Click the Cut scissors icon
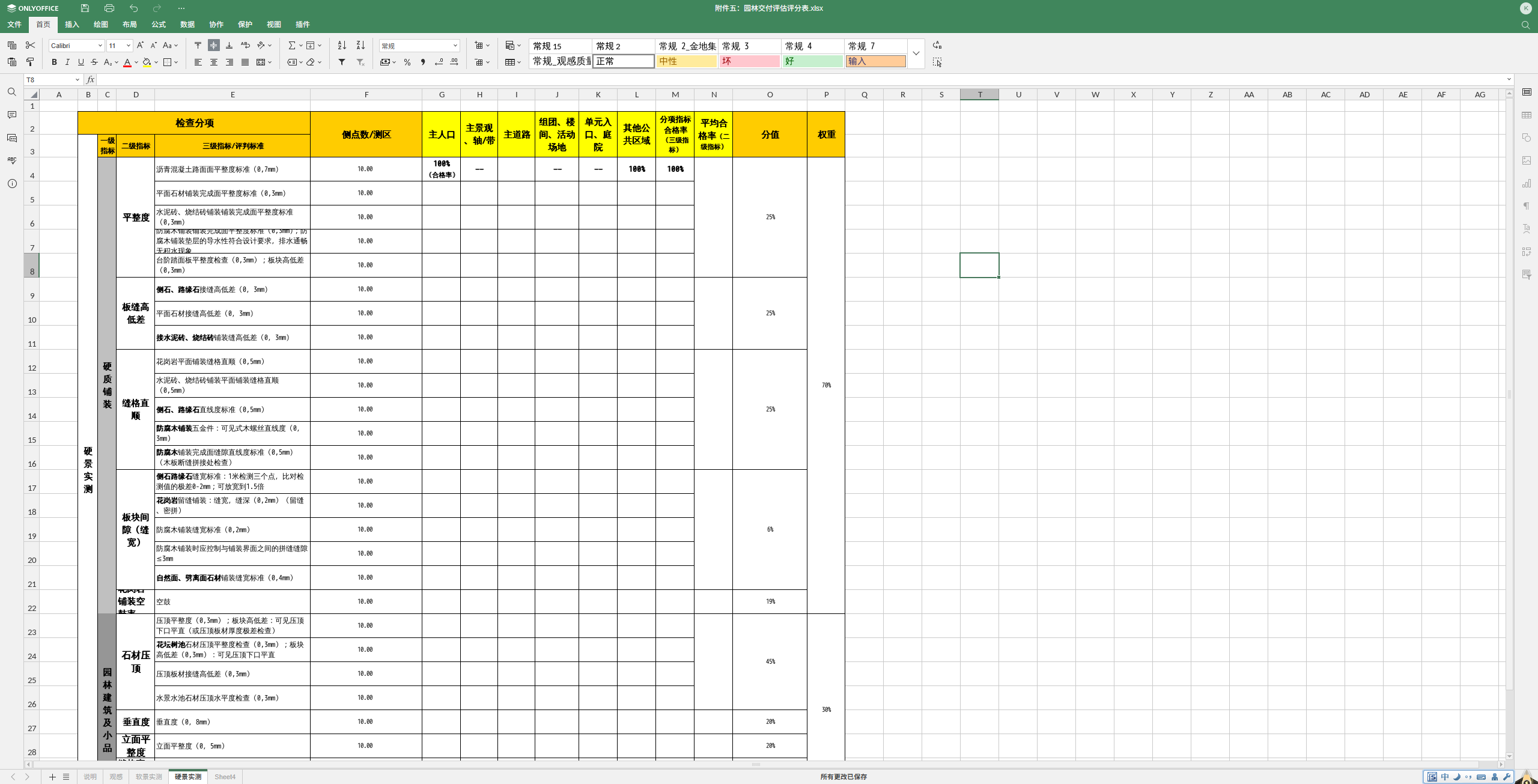The image size is (1538, 784). (x=30, y=46)
